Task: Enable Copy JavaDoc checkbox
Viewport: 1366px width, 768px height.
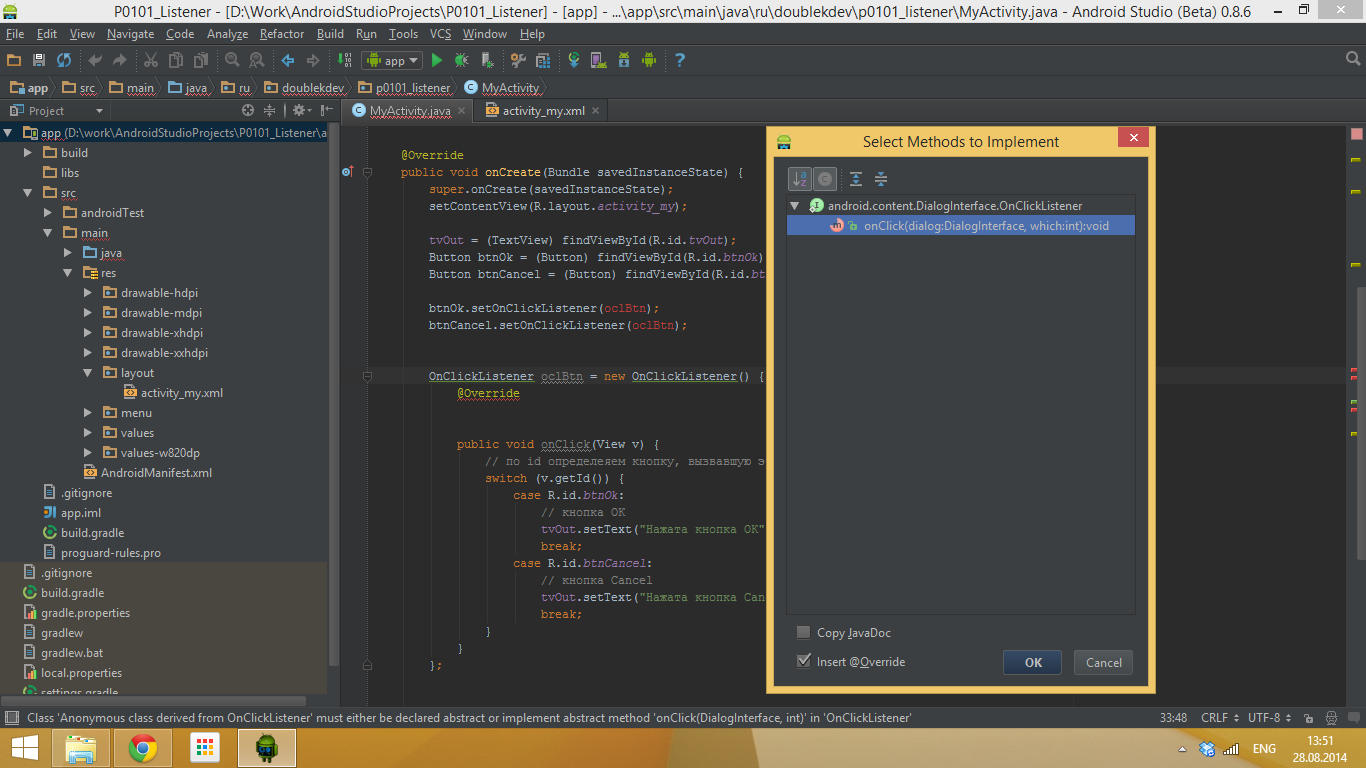Action: (803, 632)
